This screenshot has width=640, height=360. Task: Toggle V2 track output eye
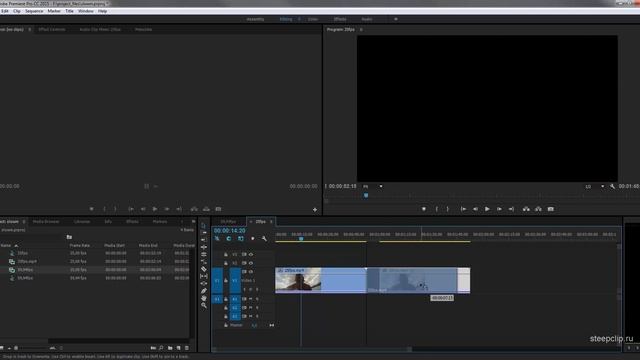(251, 263)
